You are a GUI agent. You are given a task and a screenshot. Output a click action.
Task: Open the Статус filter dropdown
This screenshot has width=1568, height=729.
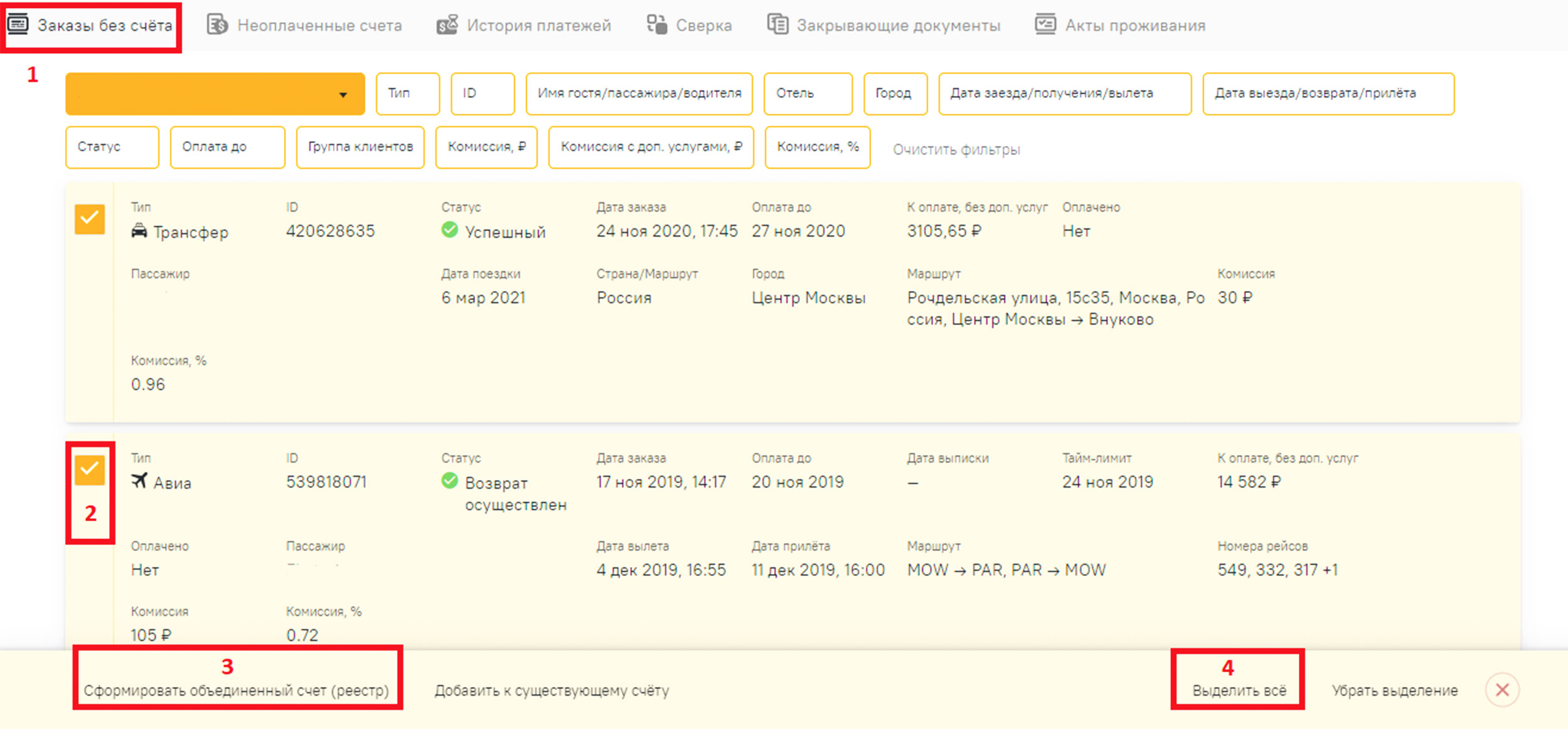tap(112, 147)
